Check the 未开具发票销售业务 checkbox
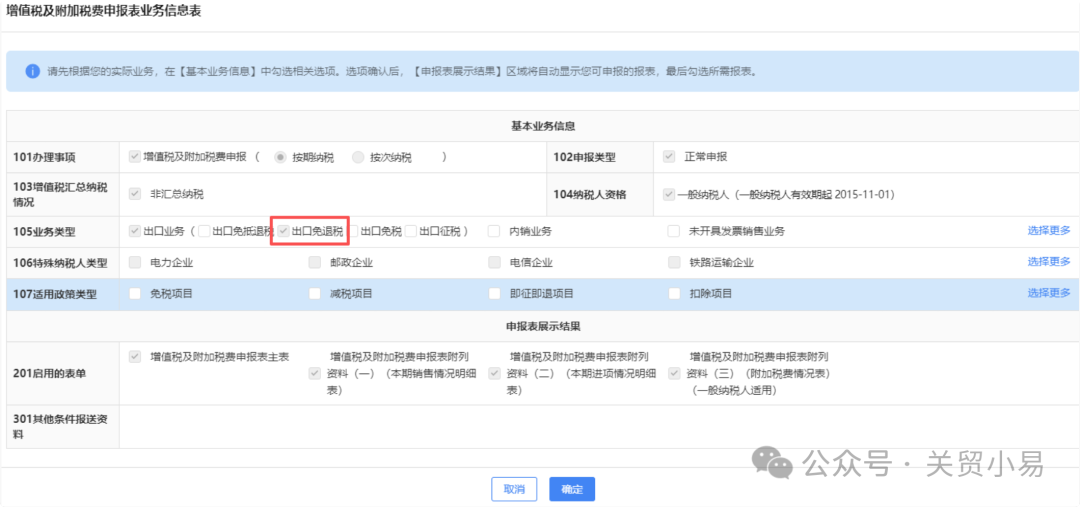This screenshot has width=1080, height=507. coord(674,231)
